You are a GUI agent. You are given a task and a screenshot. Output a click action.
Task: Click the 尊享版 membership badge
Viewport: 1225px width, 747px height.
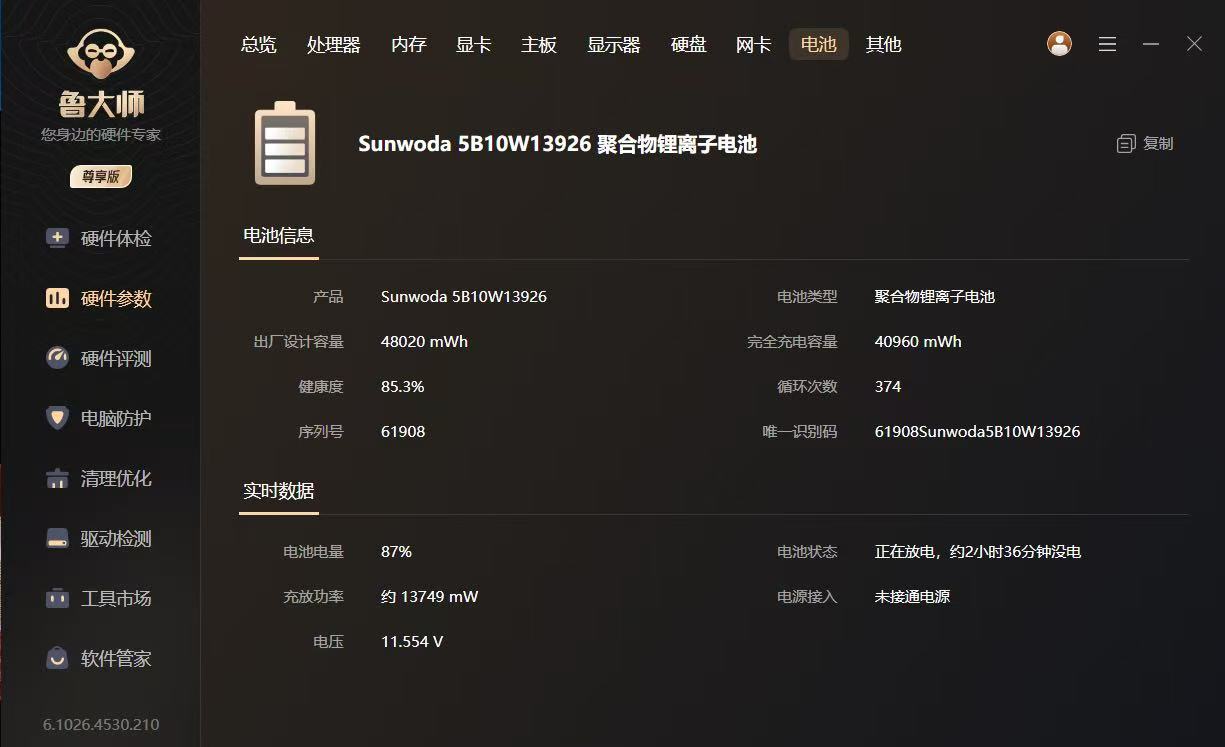[100, 177]
